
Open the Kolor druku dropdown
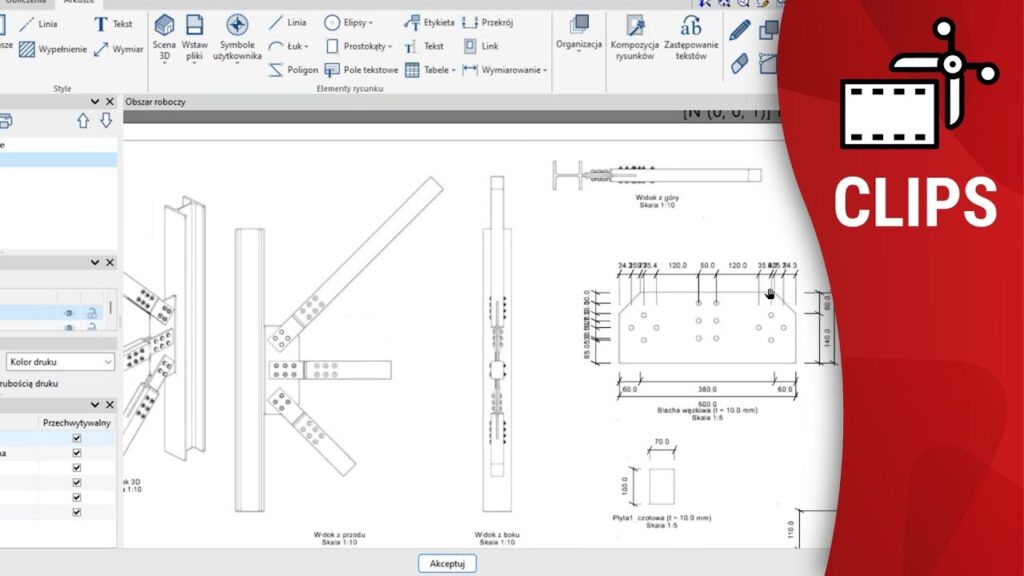click(x=60, y=362)
